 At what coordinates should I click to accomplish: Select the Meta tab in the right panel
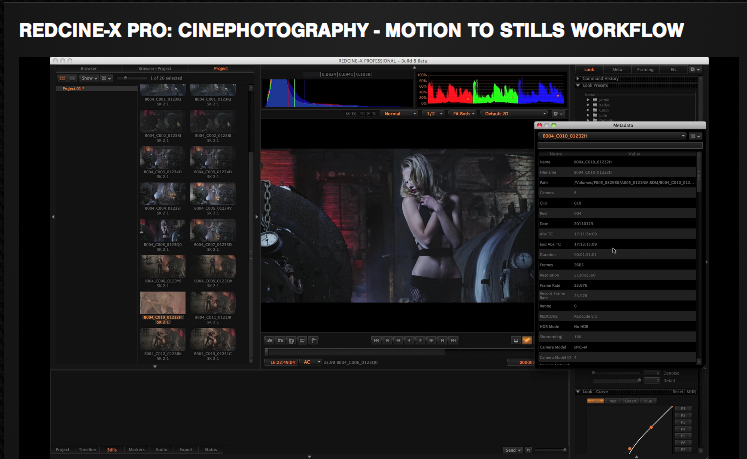tap(617, 70)
